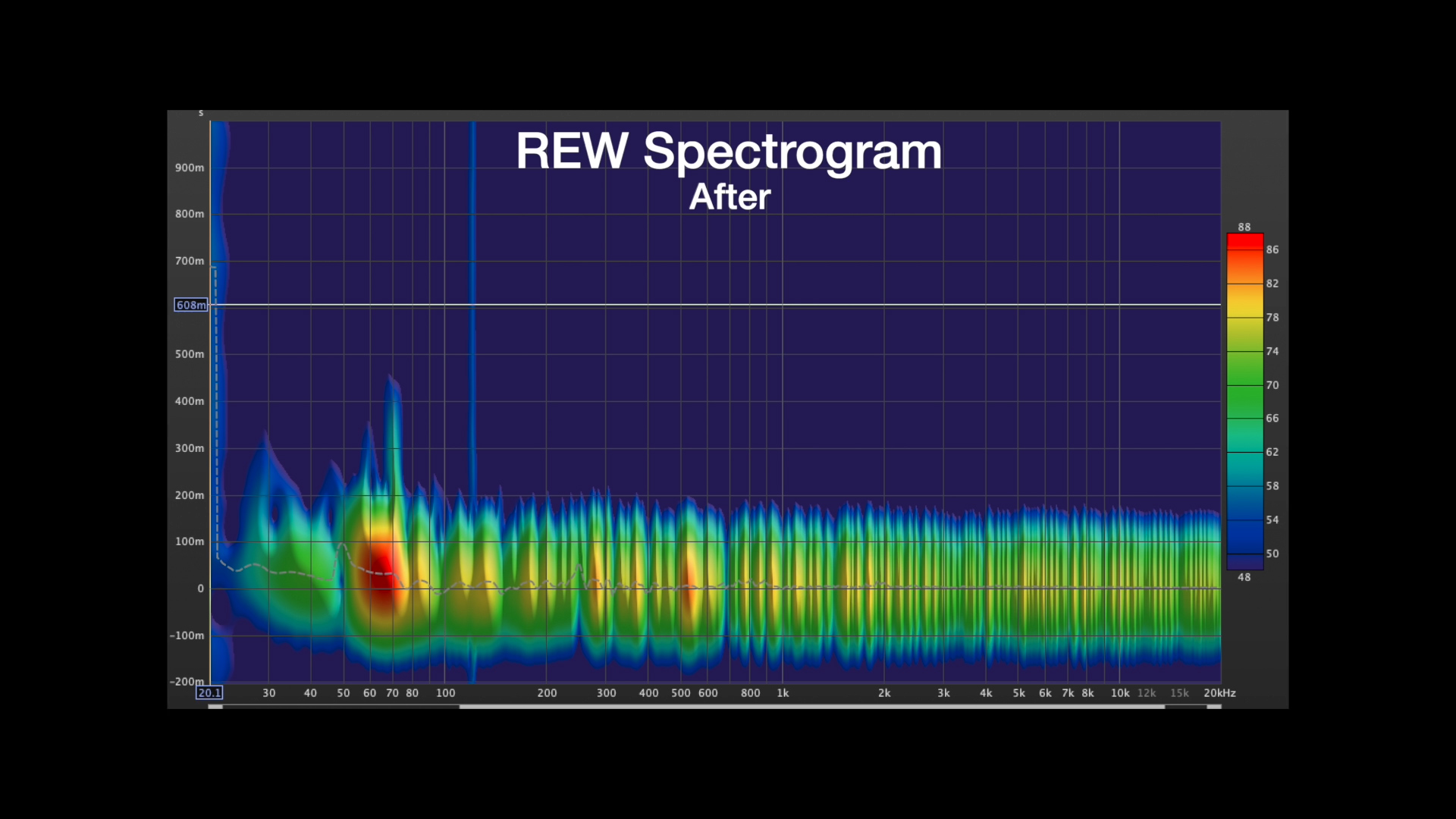This screenshot has height=819, width=1456.
Task: Click the 700m time axis label
Action: (x=190, y=261)
